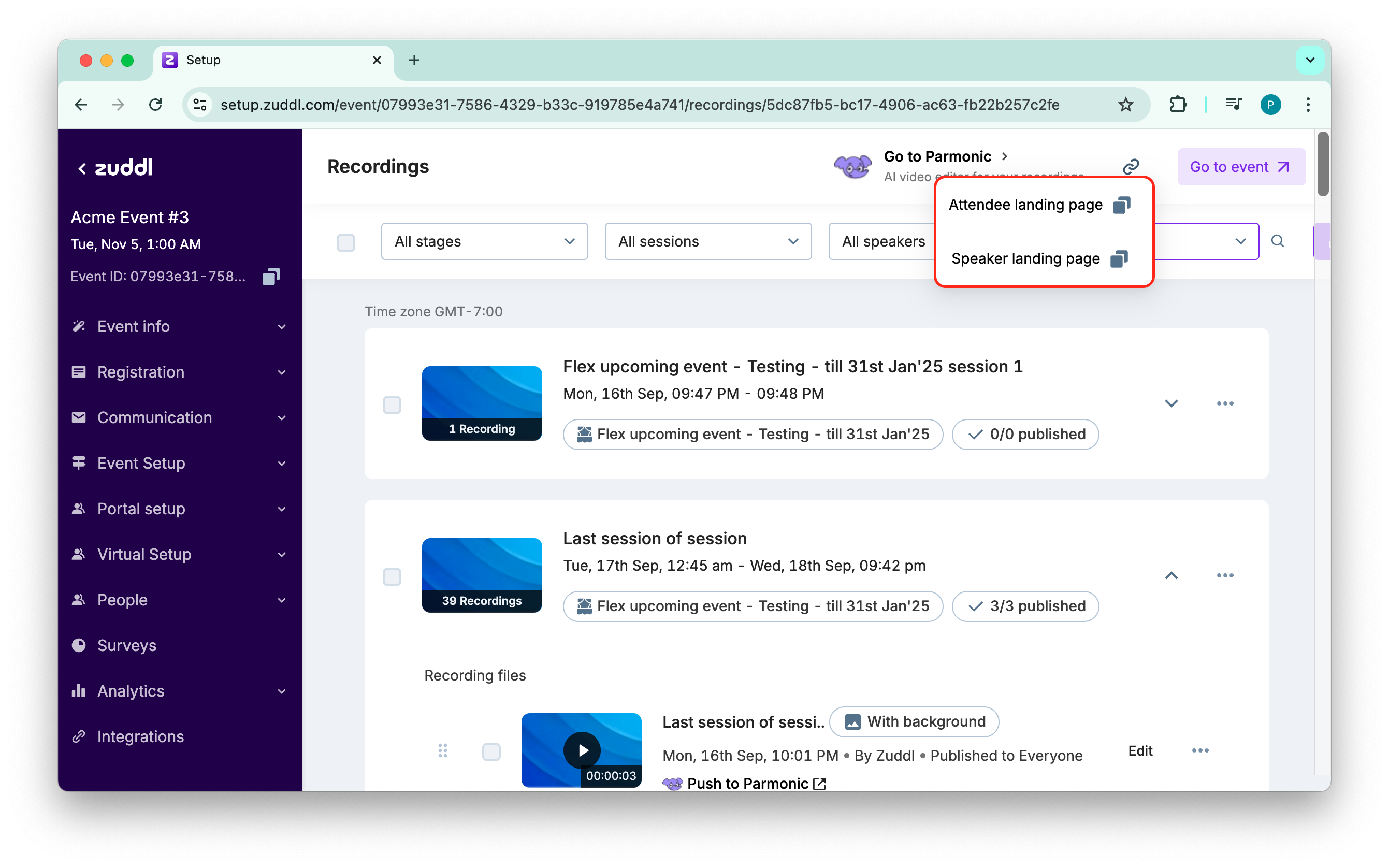The height and width of the screenshot is (868, 1389).
Task: Copy the Speaker landing page link
Action: pos(1119,259)
